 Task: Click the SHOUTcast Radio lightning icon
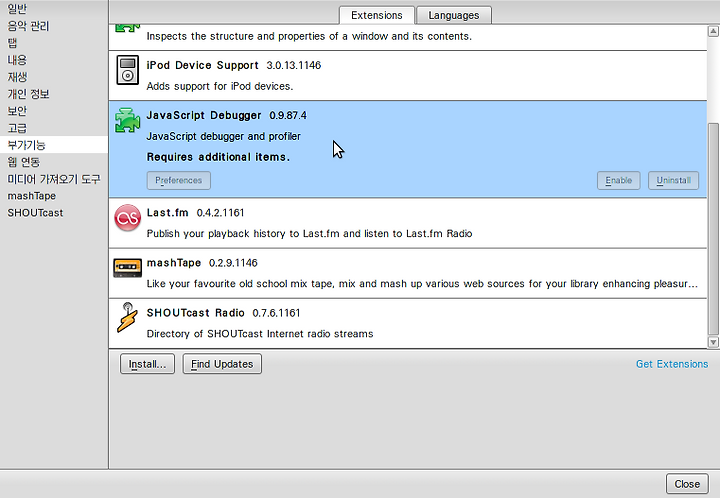(127, 317)
